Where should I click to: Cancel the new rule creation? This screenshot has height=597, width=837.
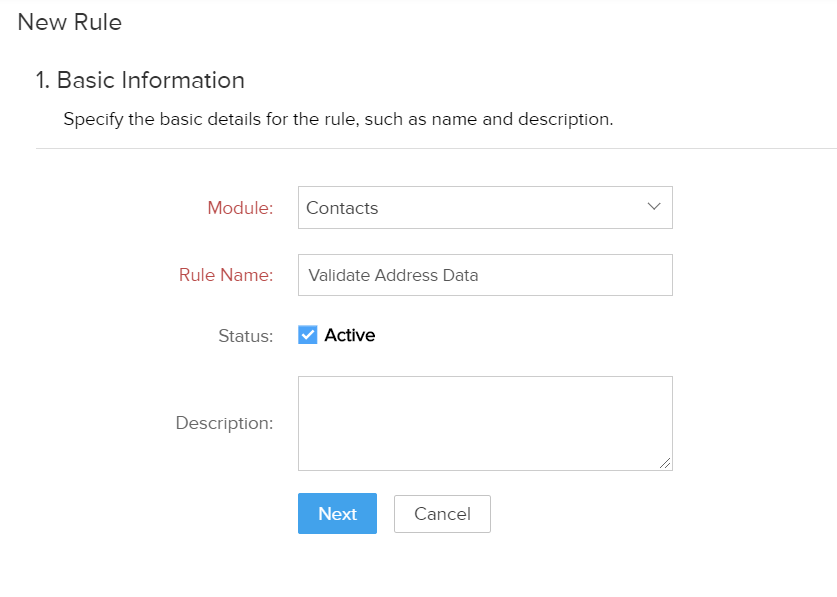pos(442,514)
